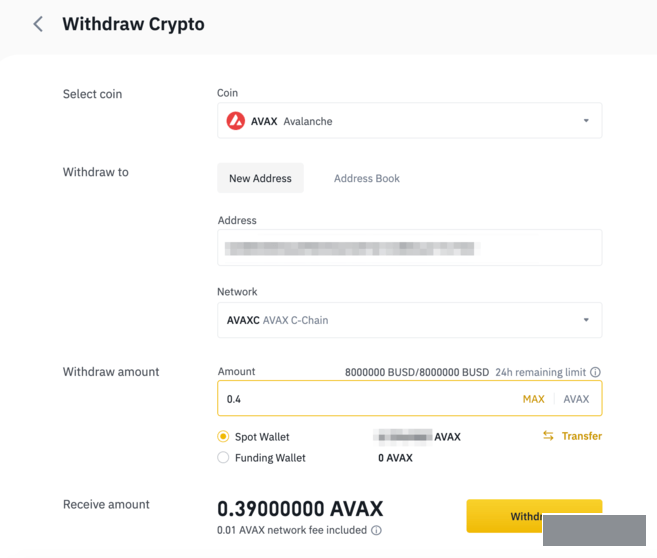Viewport: 657px width, 558px height.
Task: Click the Amount input showing 0.4
Action: click(x=360, y=399)
